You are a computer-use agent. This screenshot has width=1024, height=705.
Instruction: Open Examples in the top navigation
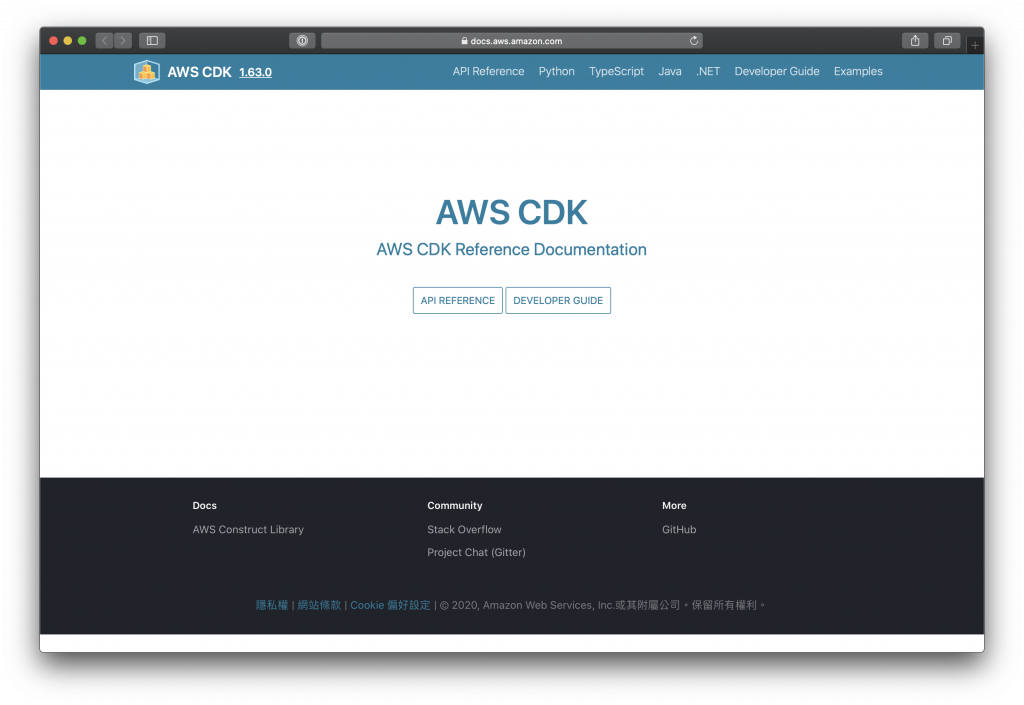click(x=858, y=71)
